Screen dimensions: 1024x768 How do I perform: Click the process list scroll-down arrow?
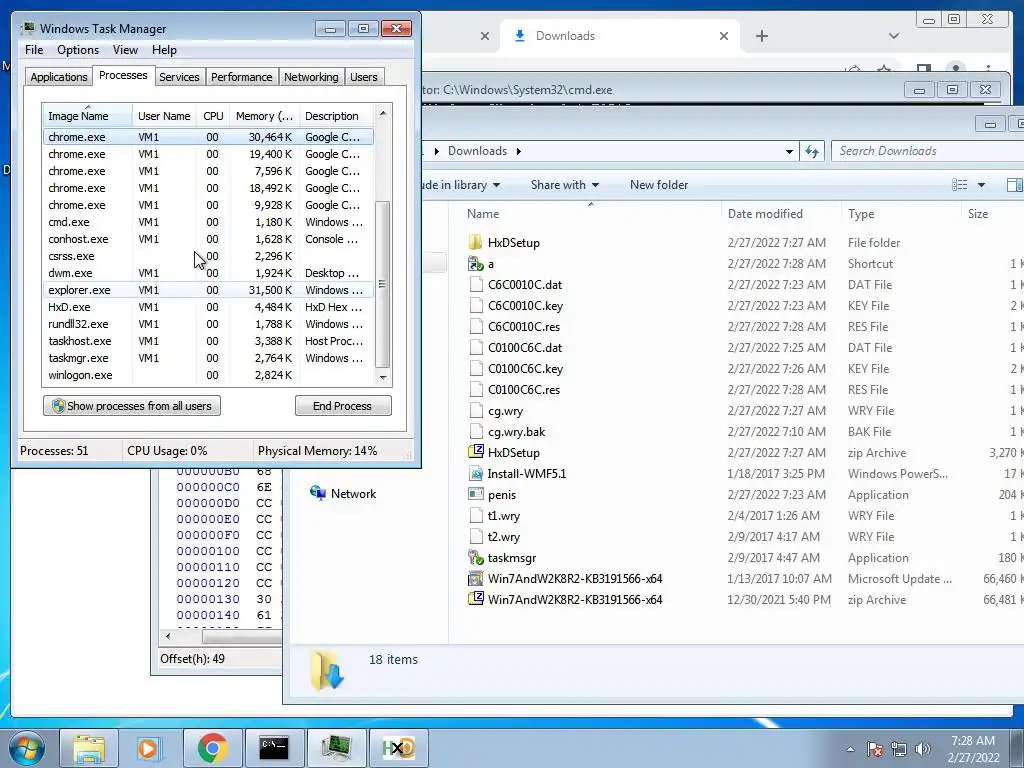[x=383, y=377]
